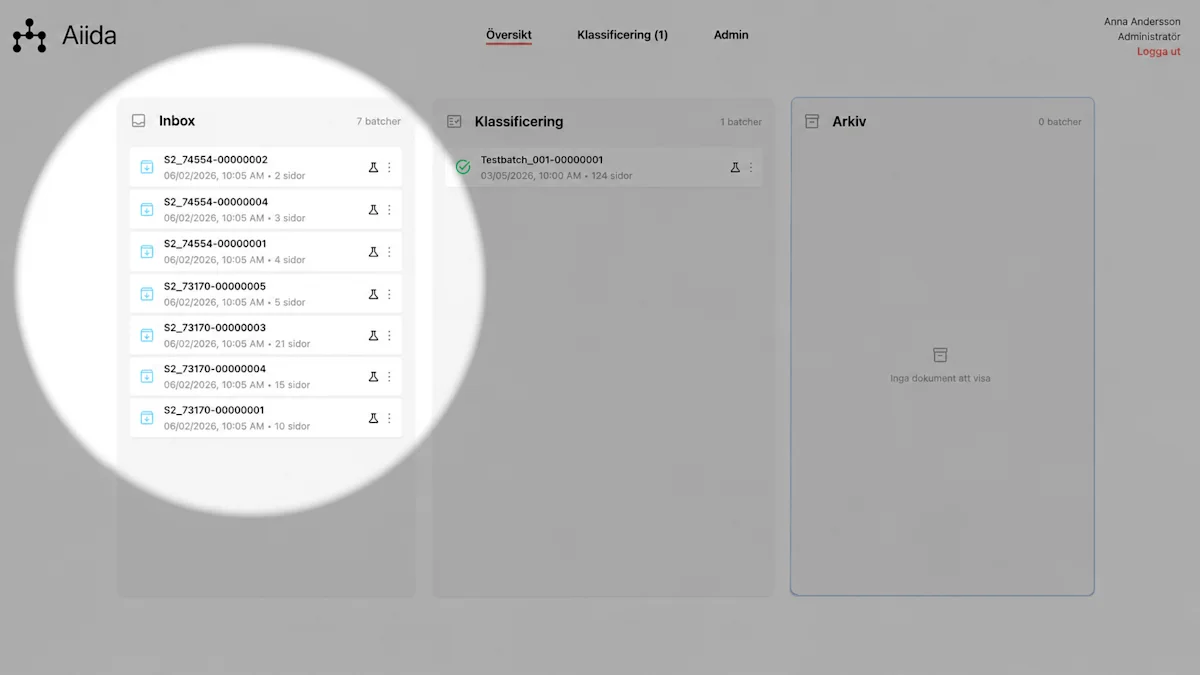The height and width of the screenshot is (675, 1200).
Task: Click the batch icon beside S2_74554-00000002
Action: tap(147, 167)
